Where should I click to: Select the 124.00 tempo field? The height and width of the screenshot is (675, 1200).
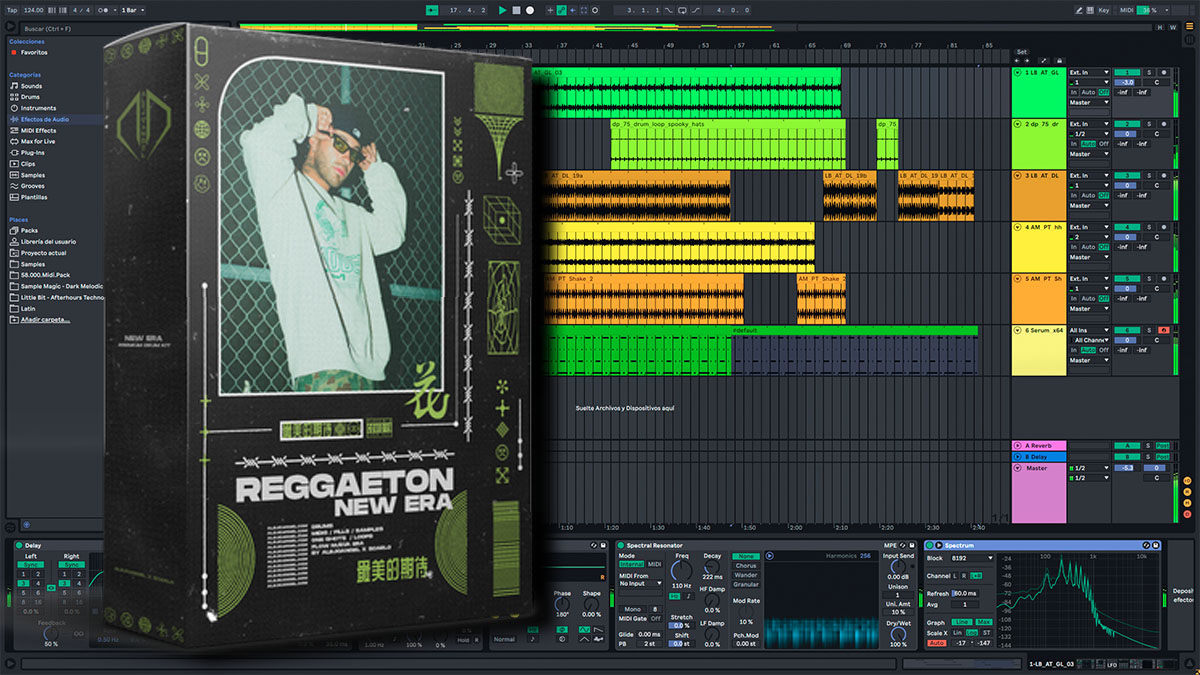coord(33,10)
